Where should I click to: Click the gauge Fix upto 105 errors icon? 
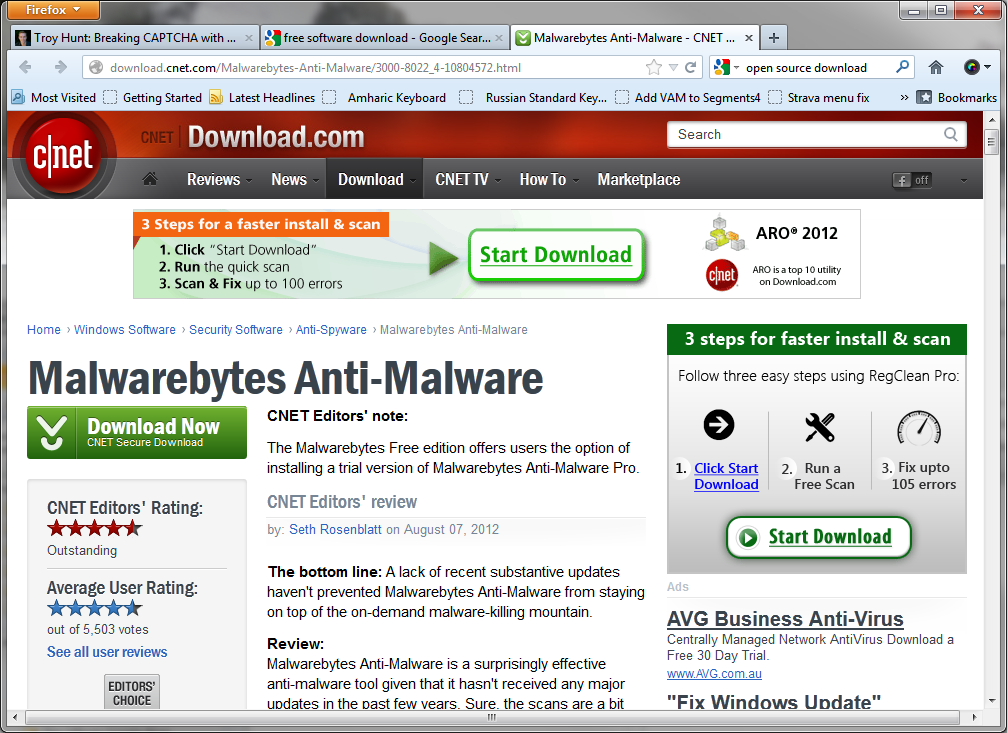coord(919,428)
